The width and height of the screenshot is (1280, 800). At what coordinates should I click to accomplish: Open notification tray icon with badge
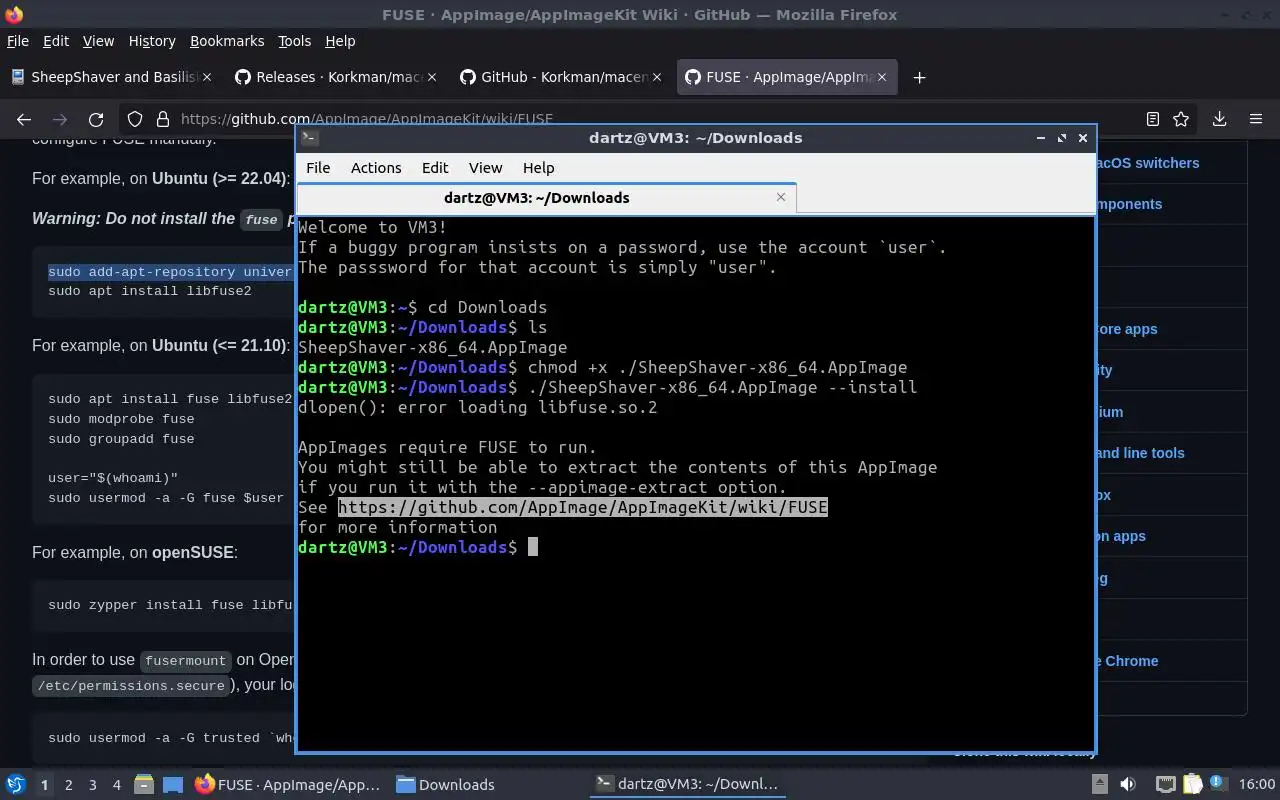point(1219,784)
